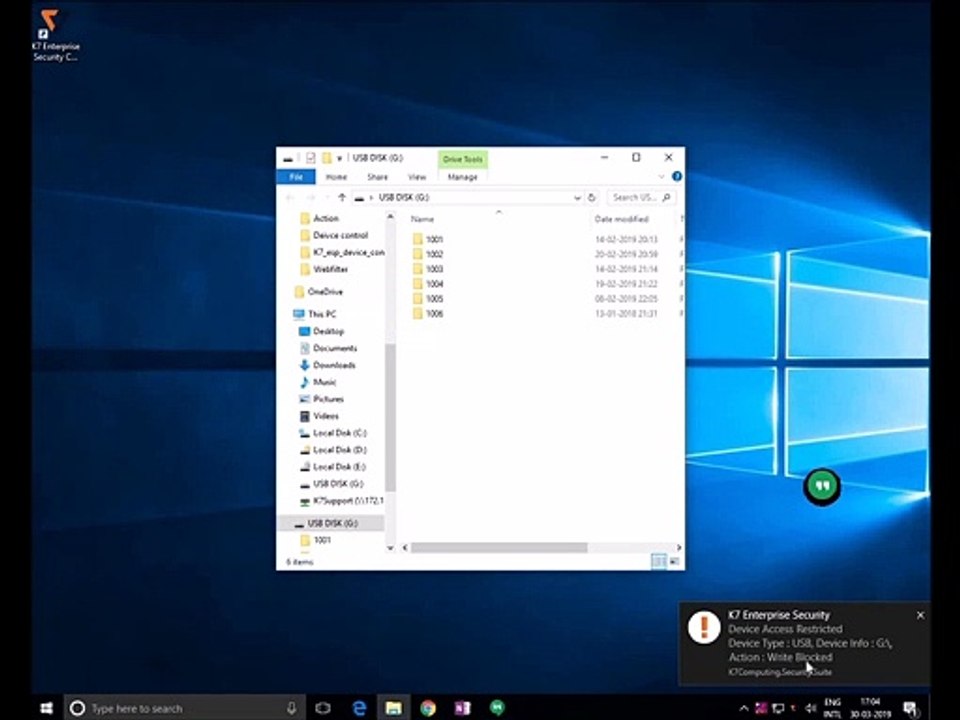Open the File ribbon tab

coord(296,177)
